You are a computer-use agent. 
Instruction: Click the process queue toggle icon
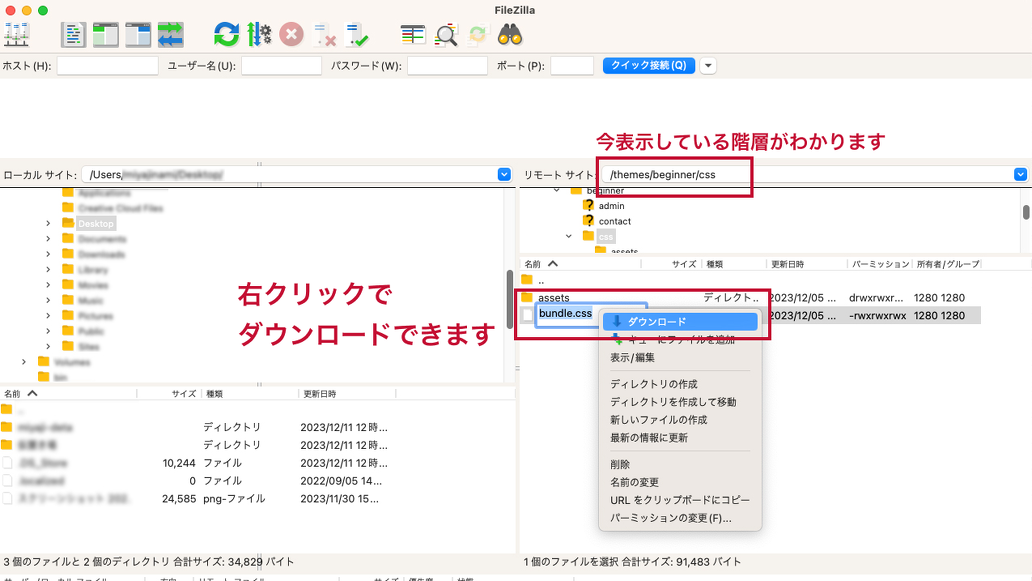259,34
